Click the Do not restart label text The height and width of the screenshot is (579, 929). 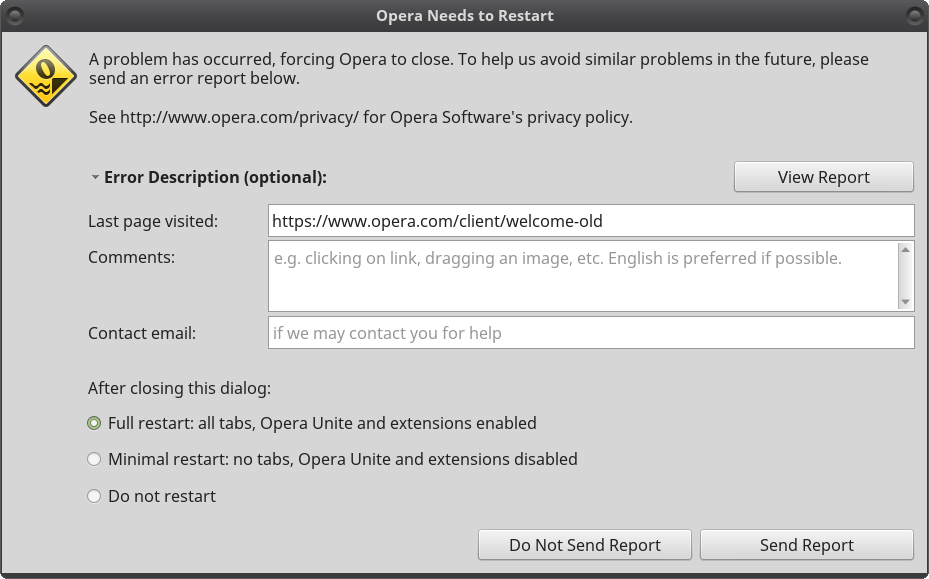[x=162, y=496]
